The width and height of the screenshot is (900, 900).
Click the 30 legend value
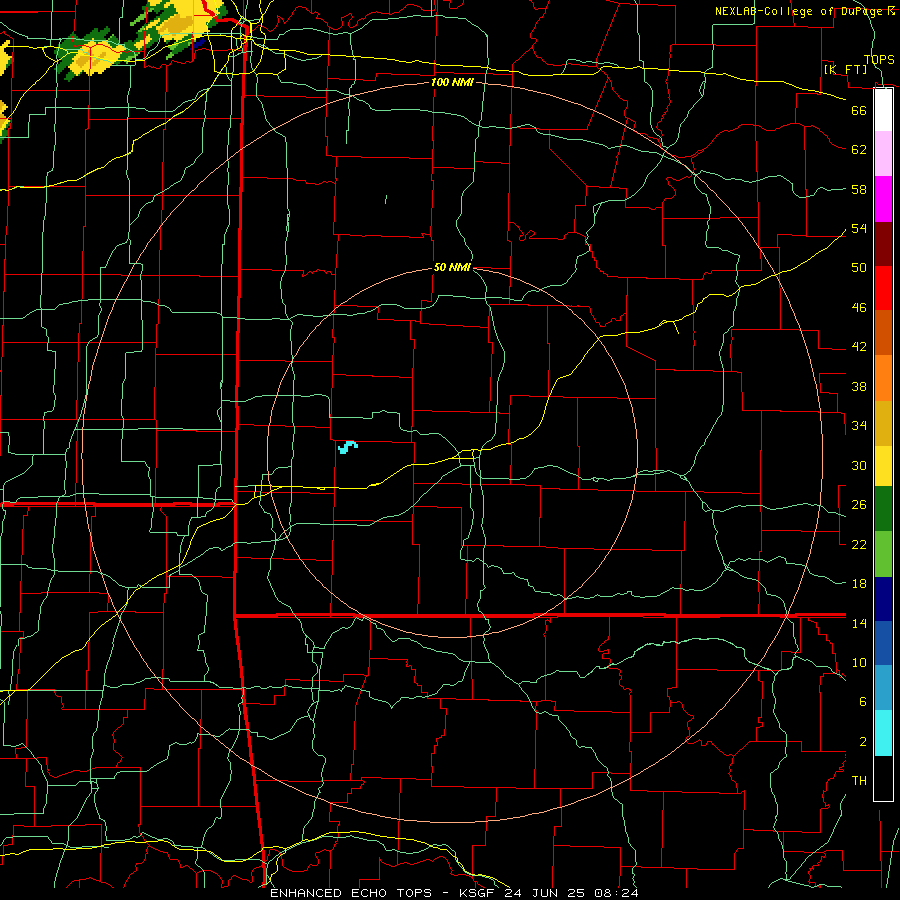tap(859, 465)
